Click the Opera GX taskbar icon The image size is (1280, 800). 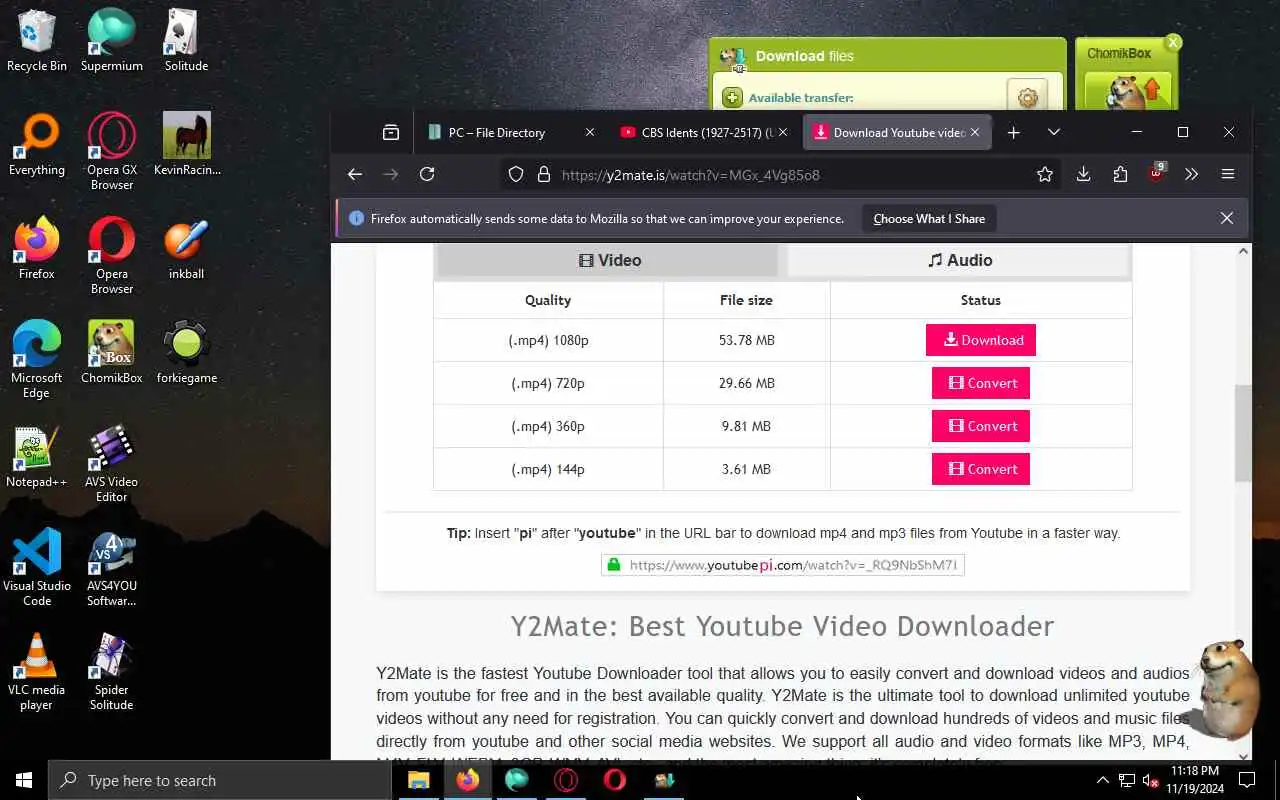(566, 780)
